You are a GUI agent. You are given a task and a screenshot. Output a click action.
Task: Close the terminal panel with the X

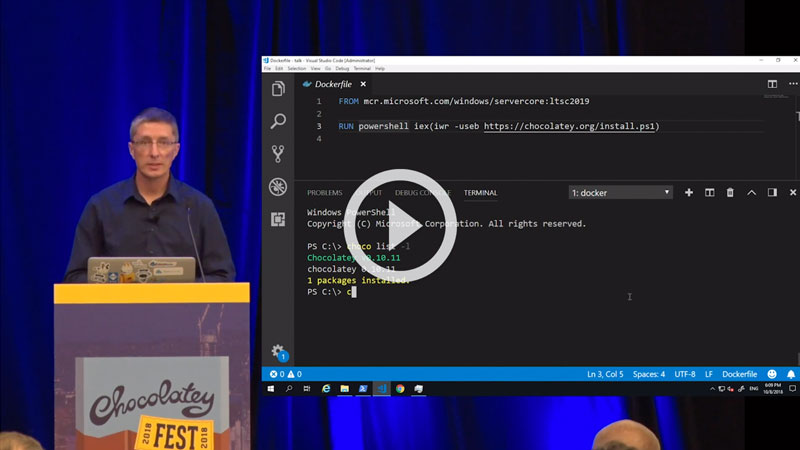point(793,192)
